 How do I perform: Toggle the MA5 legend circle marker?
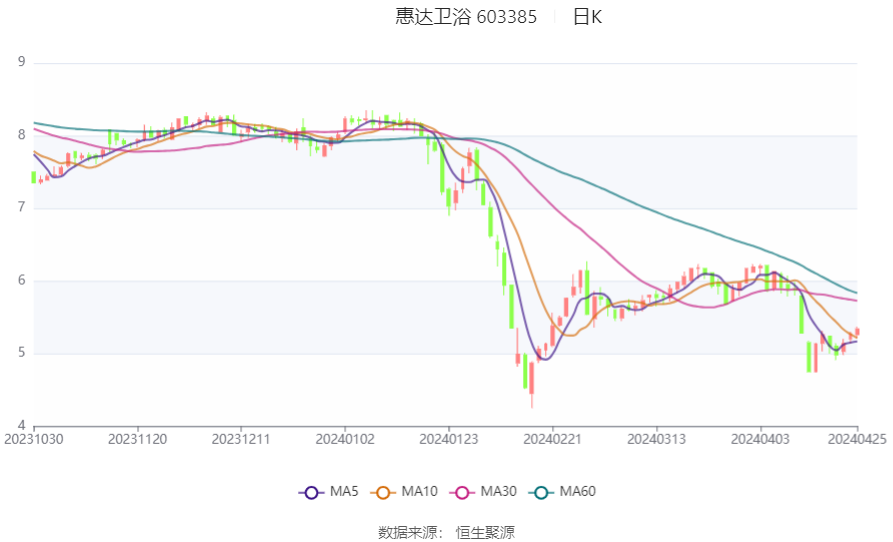[311, 492]
